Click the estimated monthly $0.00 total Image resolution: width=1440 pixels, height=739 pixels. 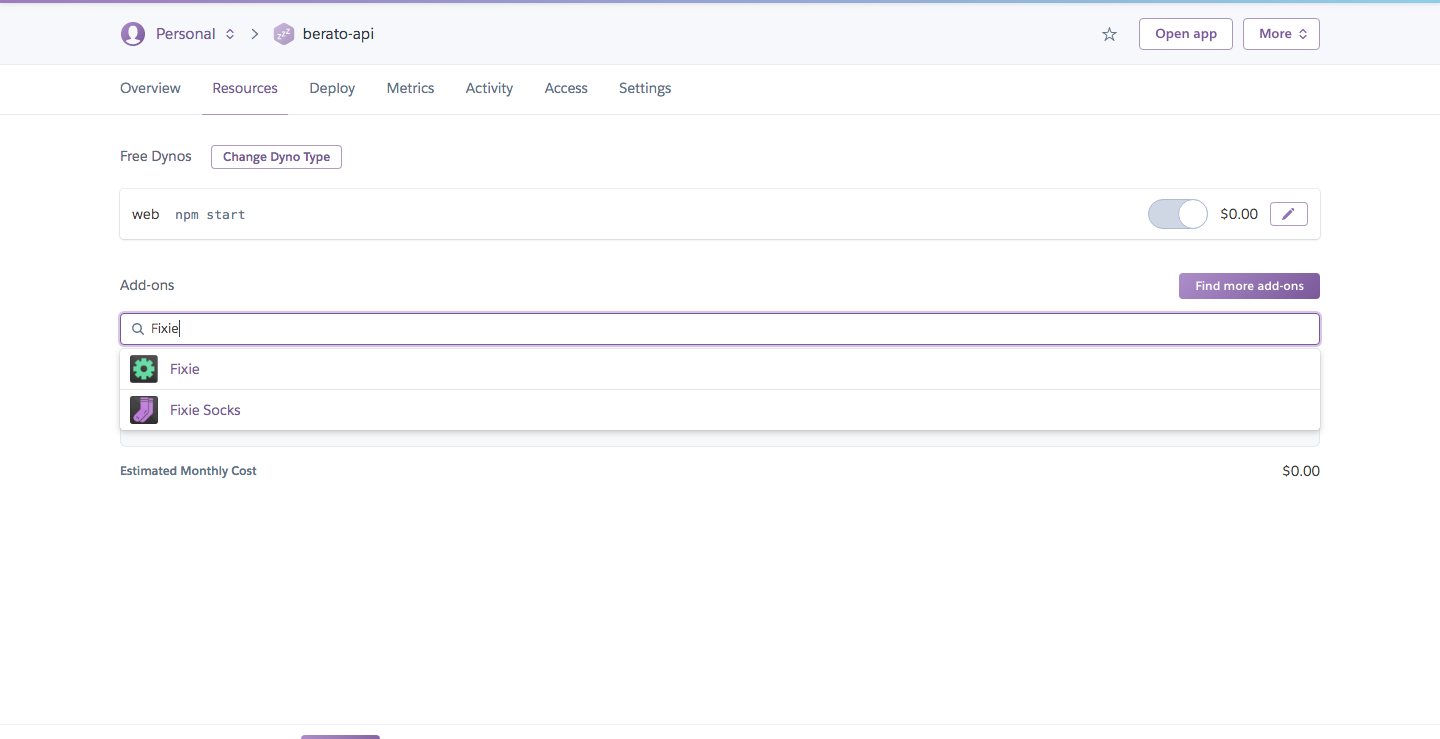[1301, 471]
